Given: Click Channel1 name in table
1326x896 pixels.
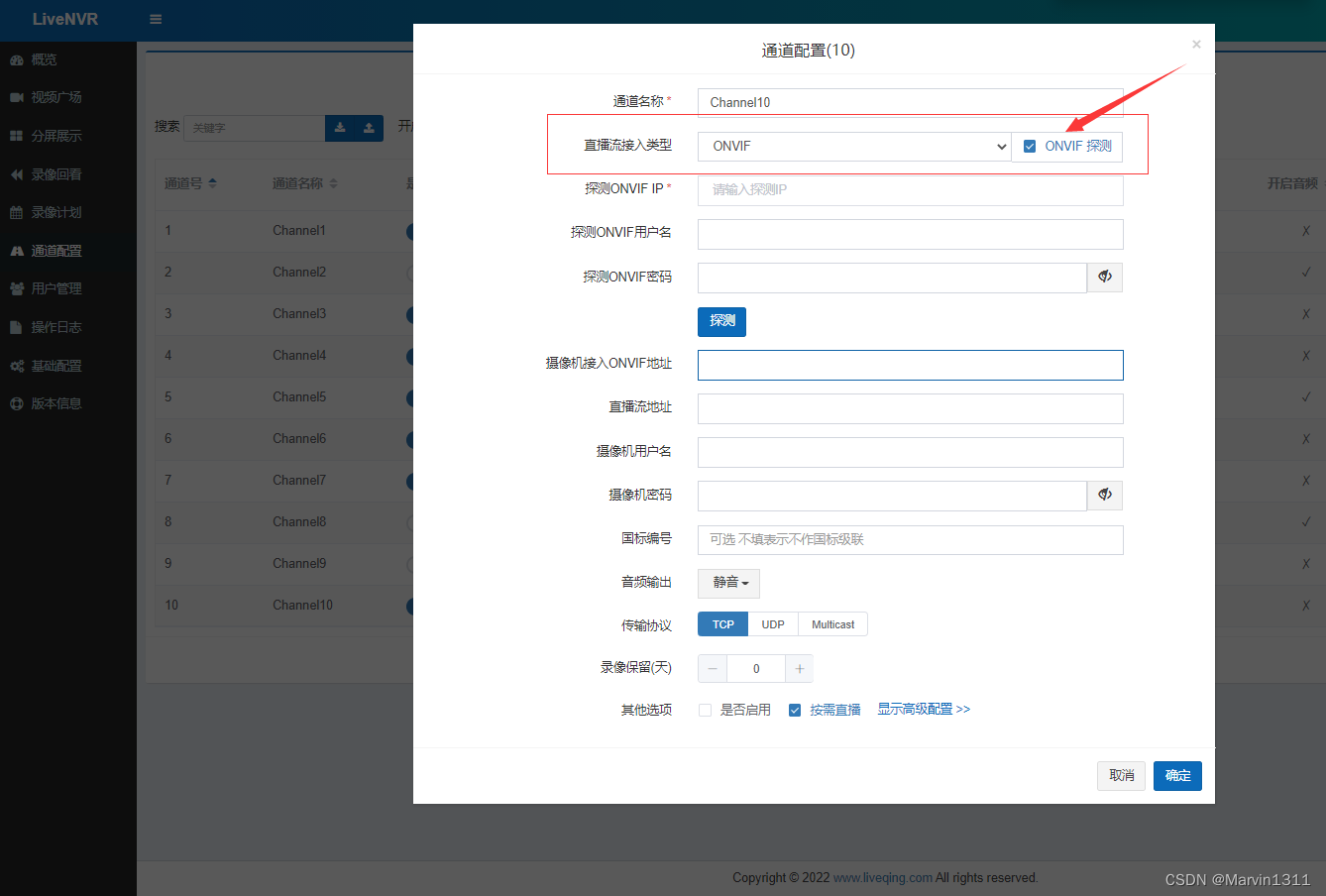Looking at the screenshot, I should pyautogui.click(x=299, y=231).
